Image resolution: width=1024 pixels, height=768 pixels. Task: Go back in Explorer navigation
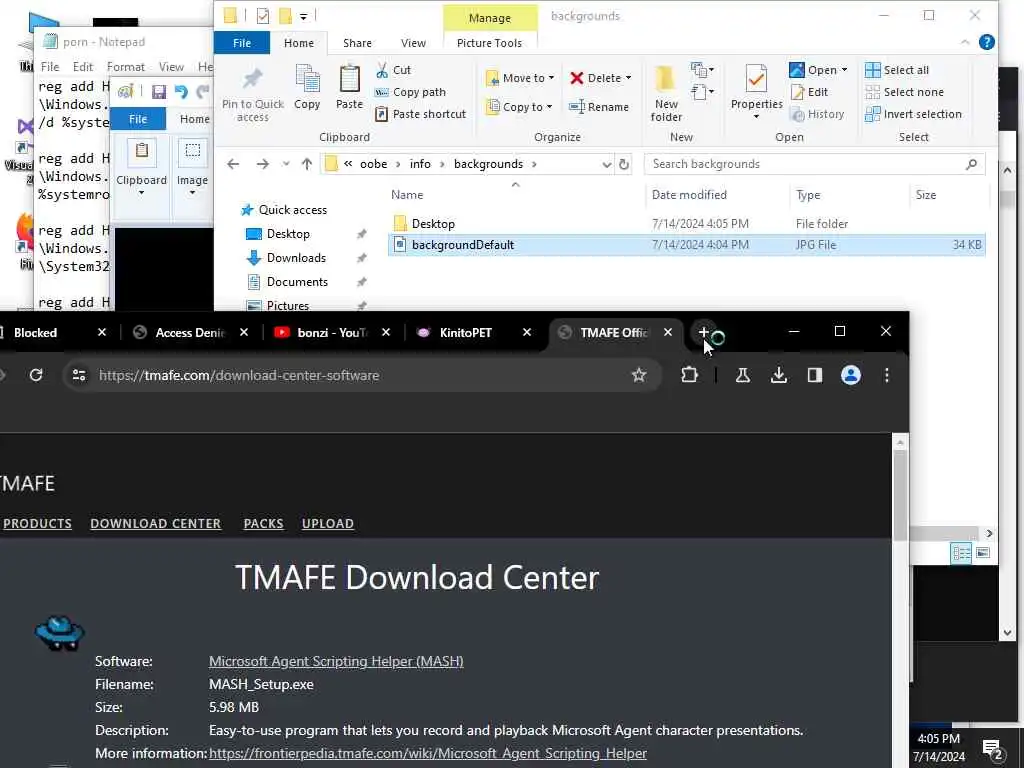click(233, 164)
